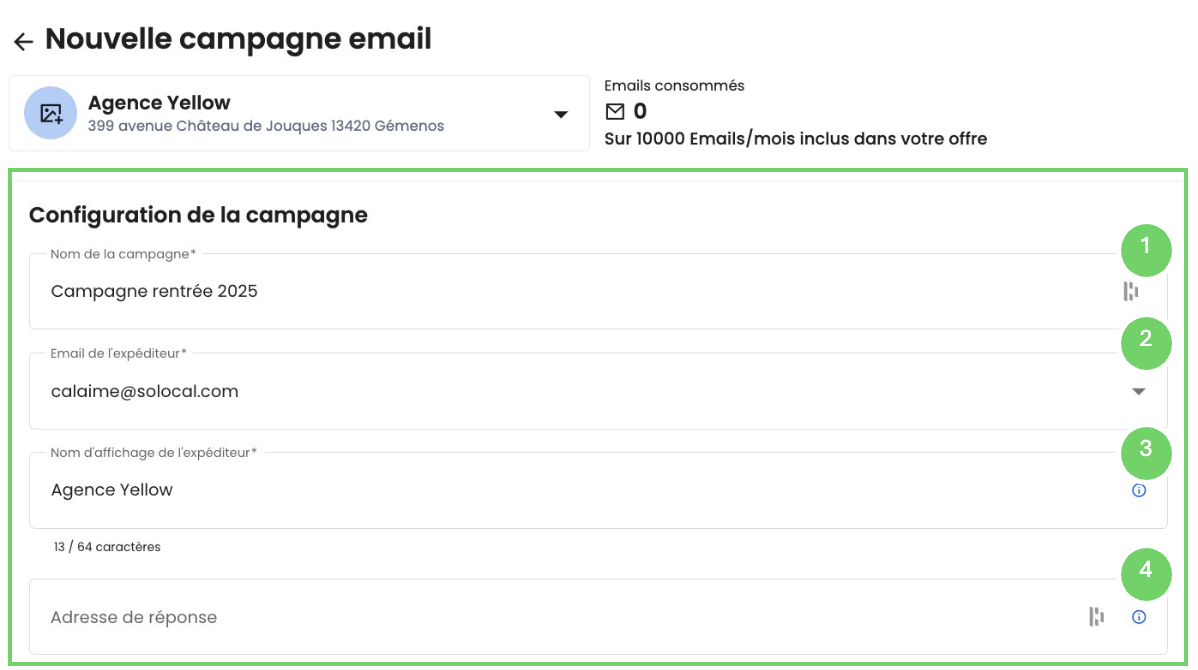Image resolution: width=1198 pixels, height=670 pixels.
Task: Show info for the Adresse de réponse field
Action: 1138,617
